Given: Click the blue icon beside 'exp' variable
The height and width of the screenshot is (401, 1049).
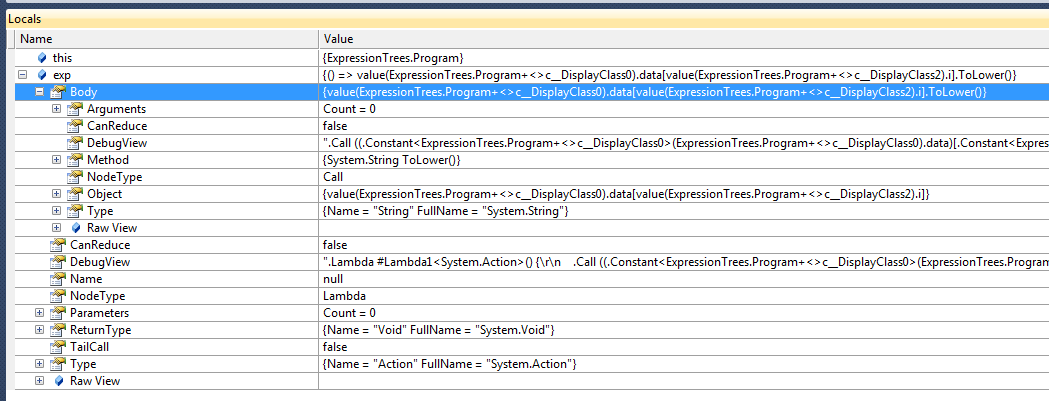Looking at the screenshot, I should (42, 75).
